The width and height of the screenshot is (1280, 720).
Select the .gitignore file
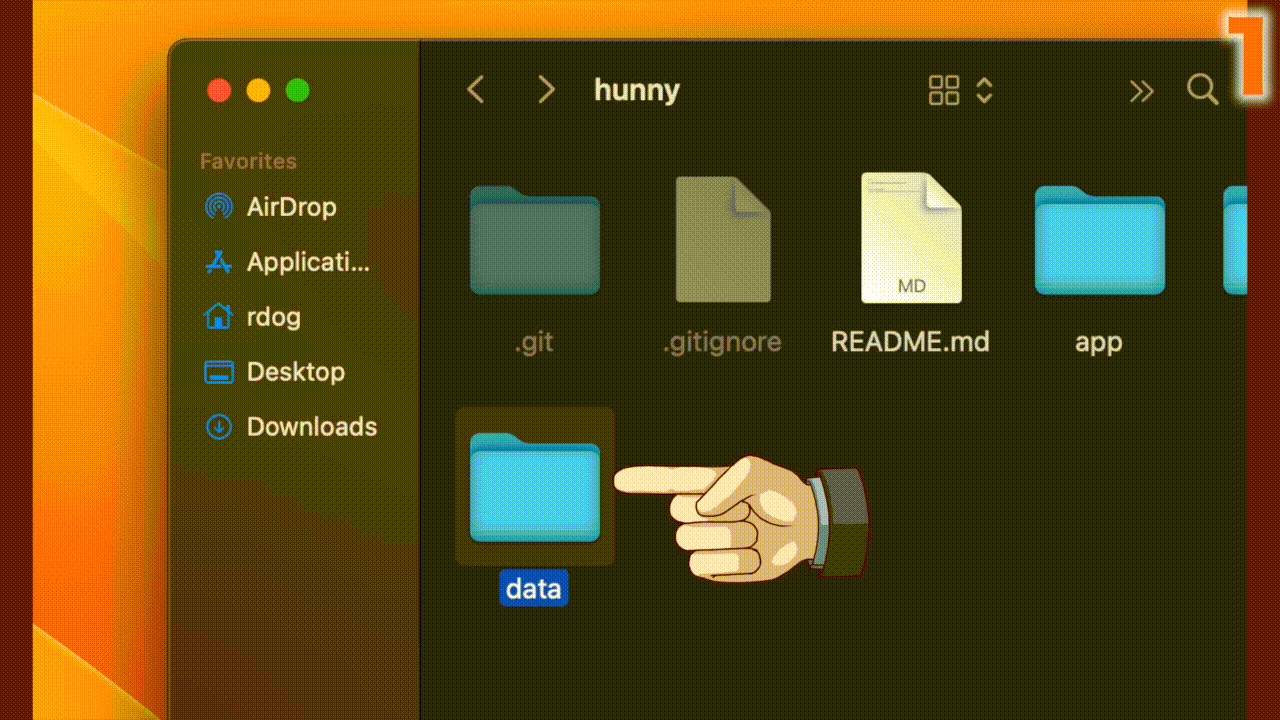(x=722, y=240)
